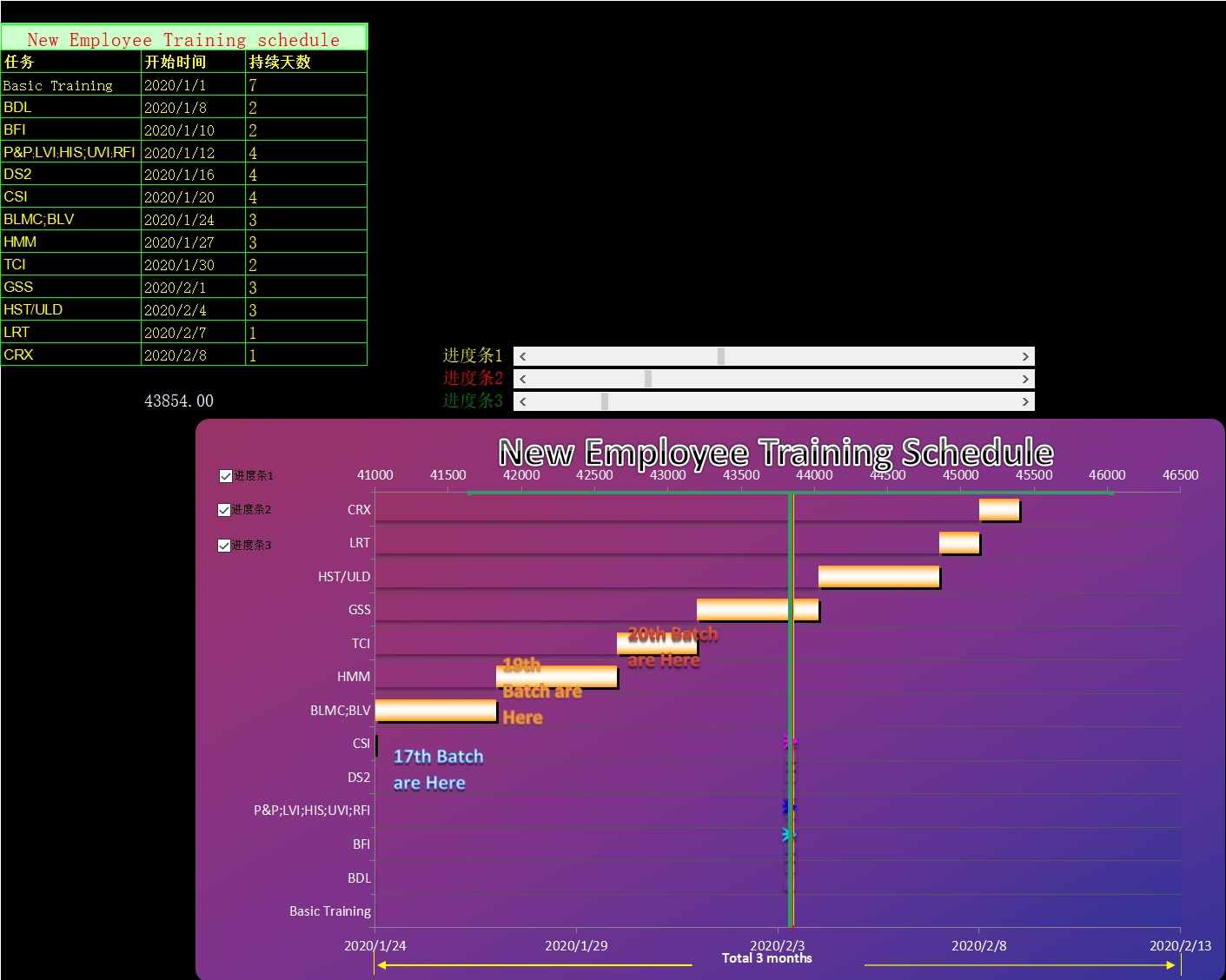Disable the 进度条3 checkbox
The width and height of the screenshot is (1226, 980).
224,546
